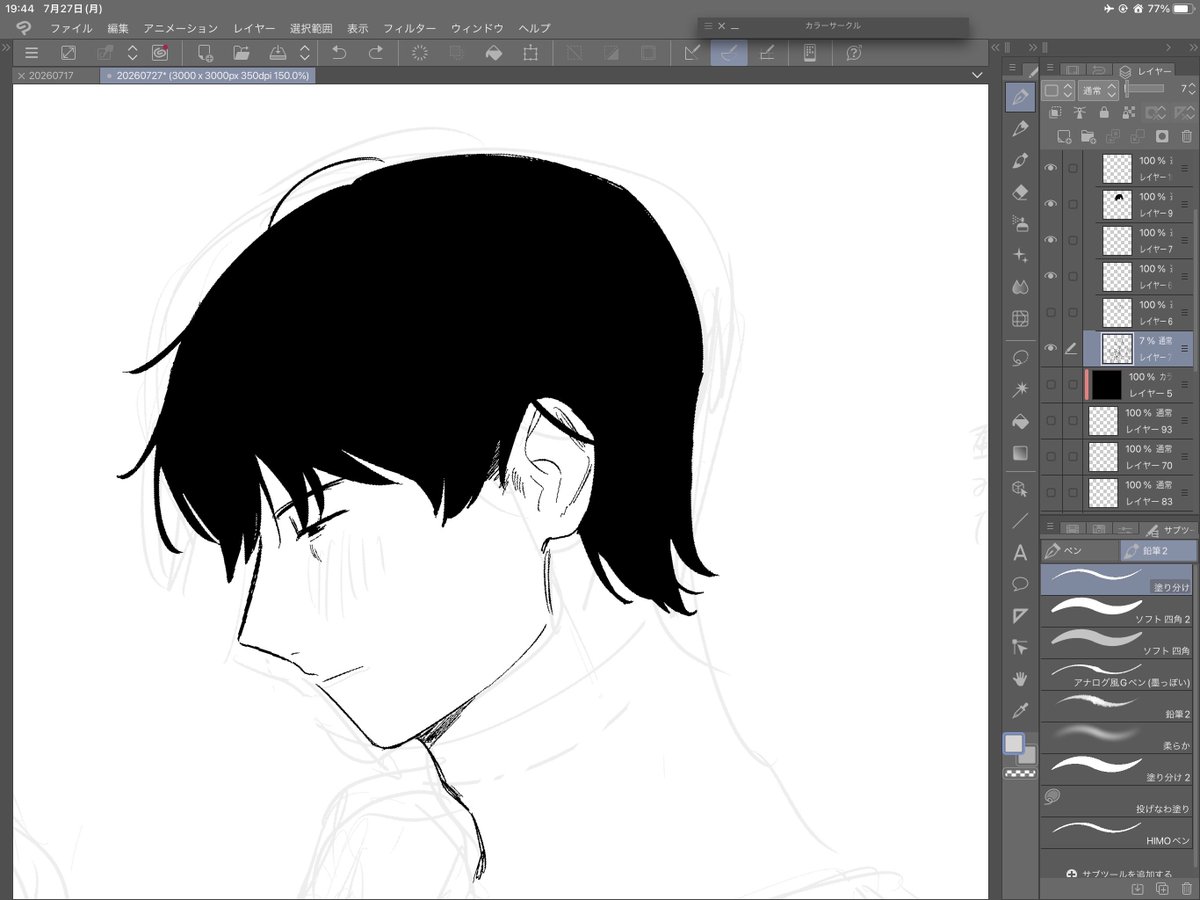Select the main drawing color swatch
Viewport: 1200px width, 900px height.
pyautogui.click(x=1015, y=745)
